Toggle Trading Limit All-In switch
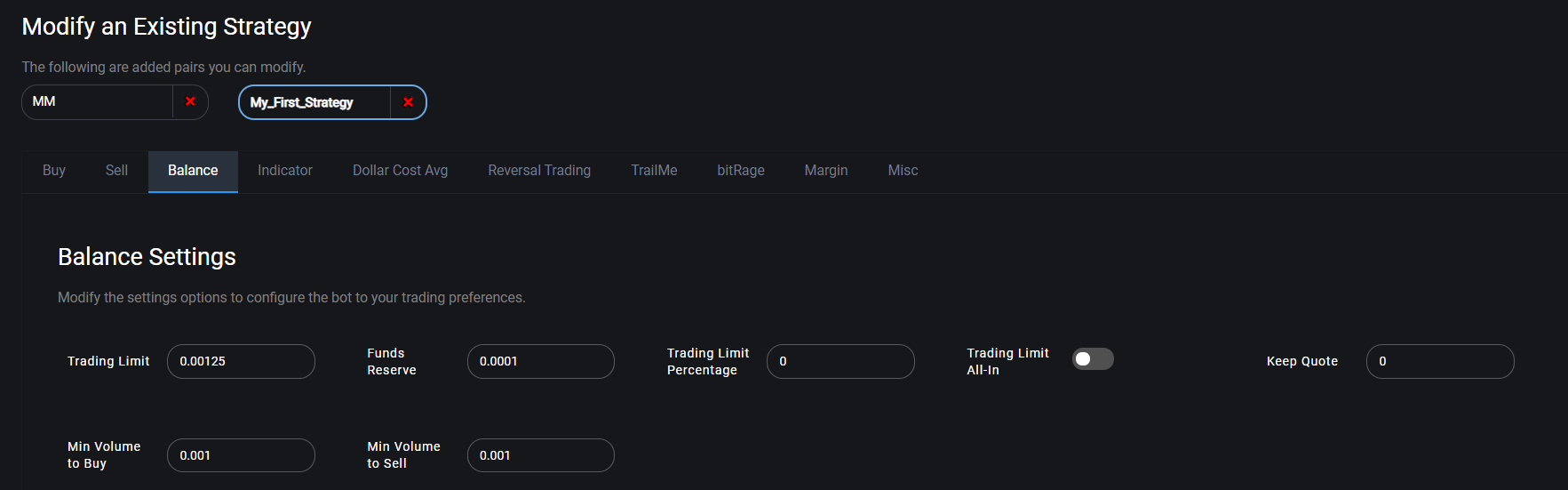Viewport: 1568px width, 490px height. [x=1093, y=358]
